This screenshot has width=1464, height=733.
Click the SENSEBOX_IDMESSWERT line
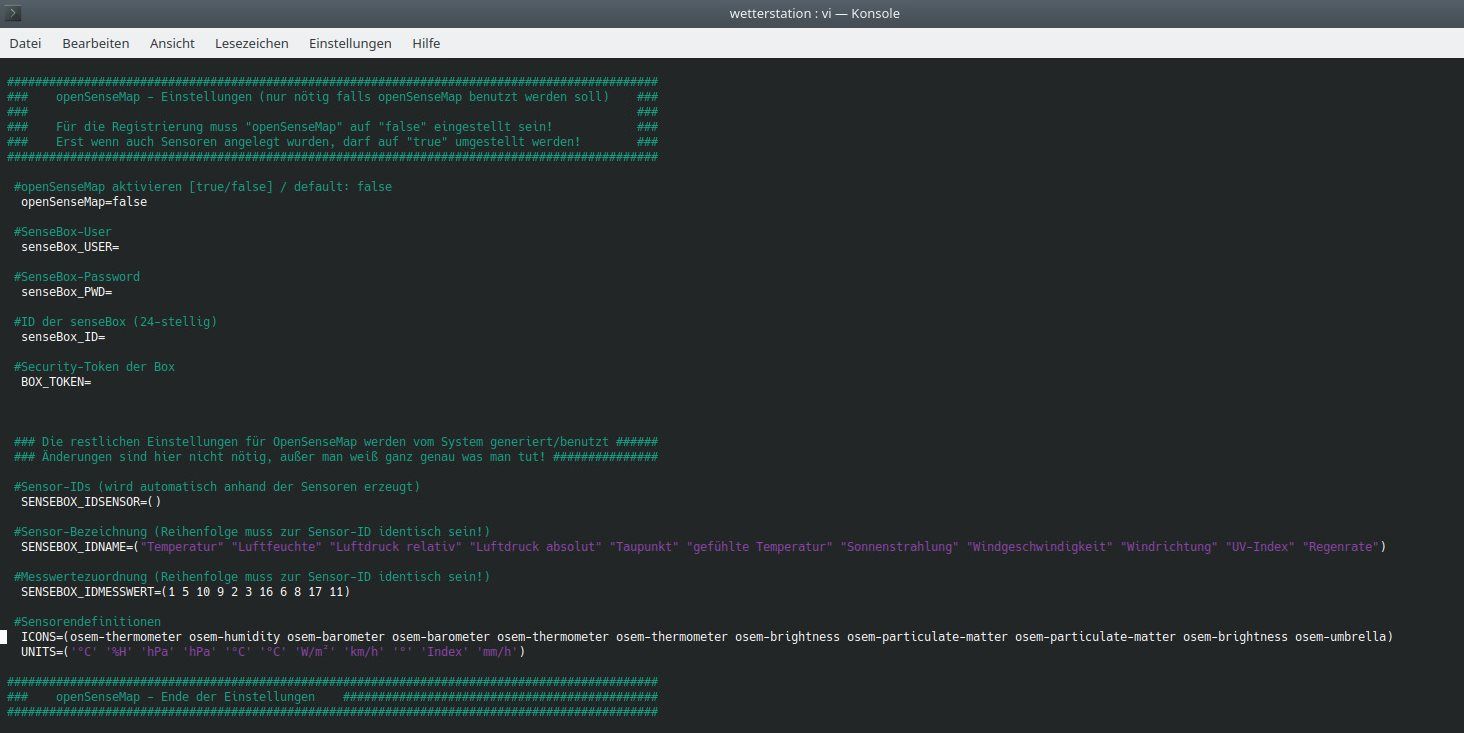pyautogui.click(x=186, y=592)
